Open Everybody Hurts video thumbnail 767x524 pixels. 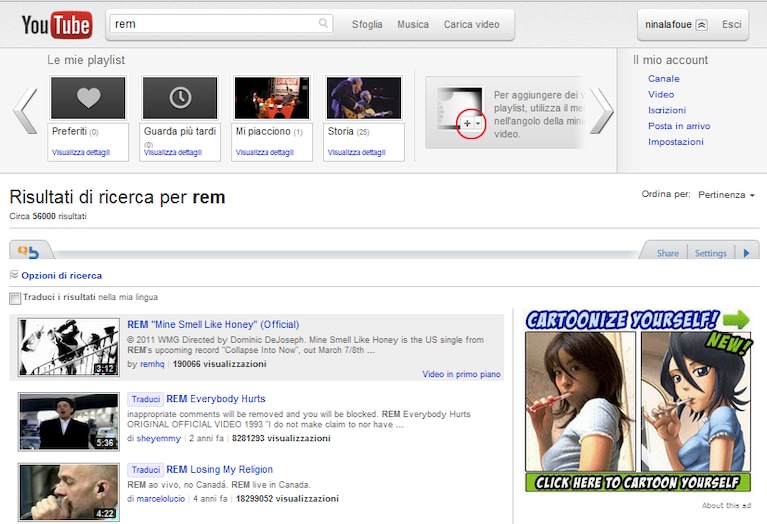click(x=69, y=421)
